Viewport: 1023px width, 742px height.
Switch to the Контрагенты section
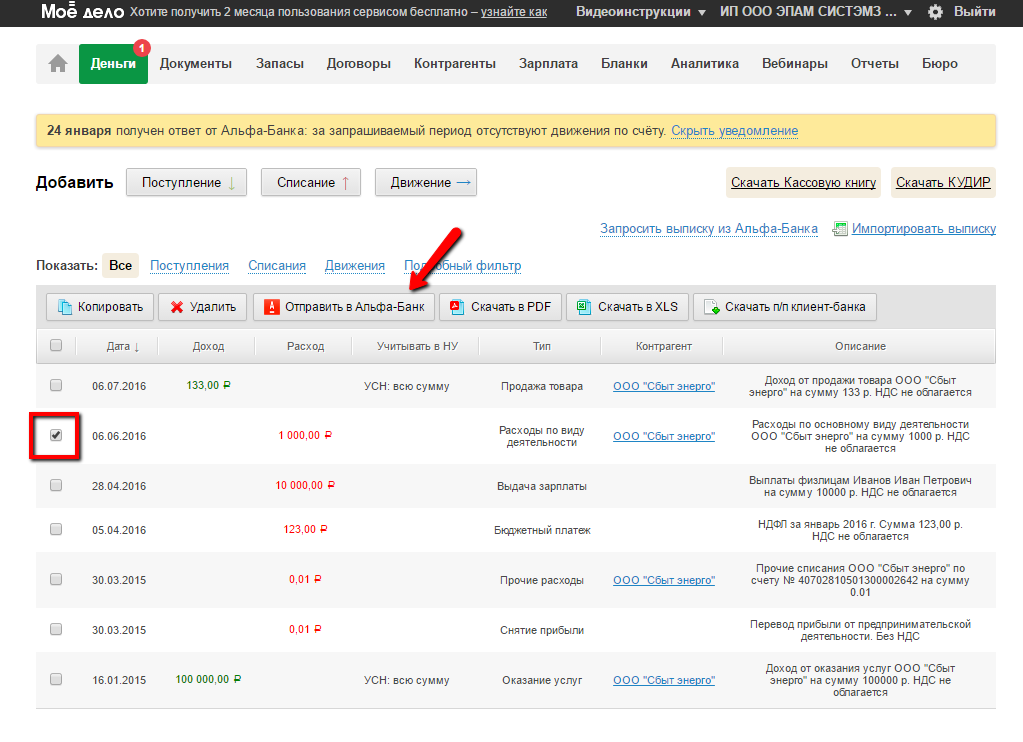(x=455, y=64)
